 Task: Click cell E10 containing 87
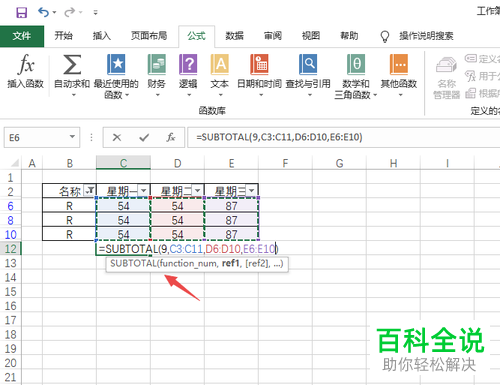tap(231, 234)
